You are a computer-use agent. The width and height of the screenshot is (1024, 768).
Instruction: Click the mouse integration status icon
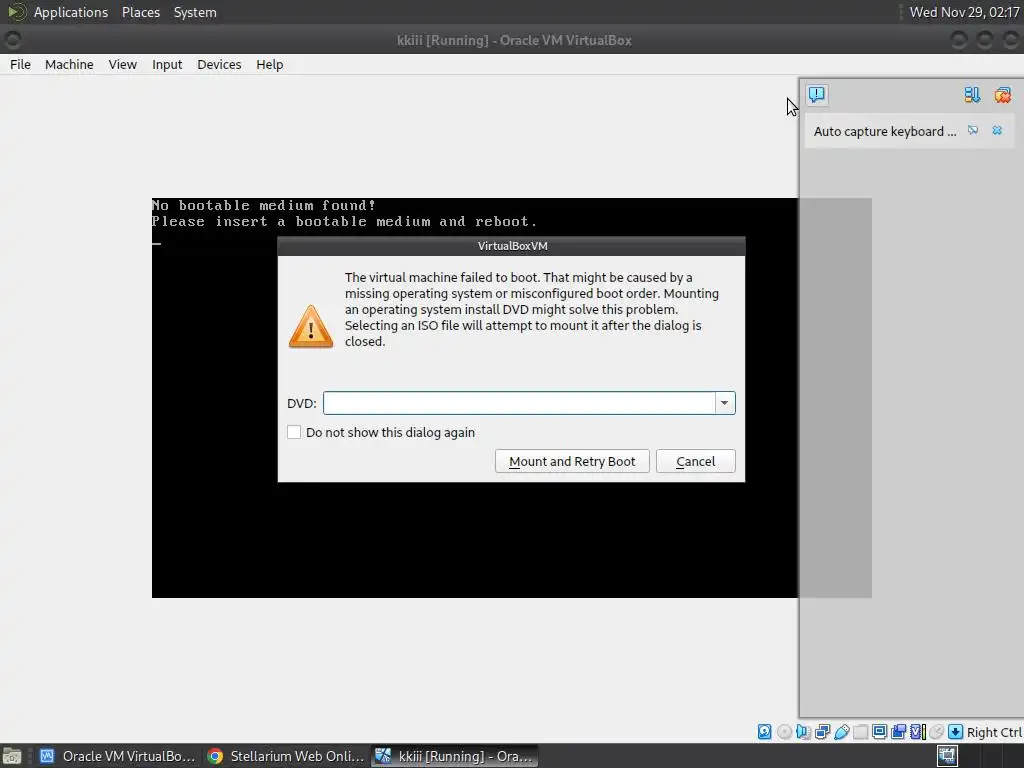936,732
